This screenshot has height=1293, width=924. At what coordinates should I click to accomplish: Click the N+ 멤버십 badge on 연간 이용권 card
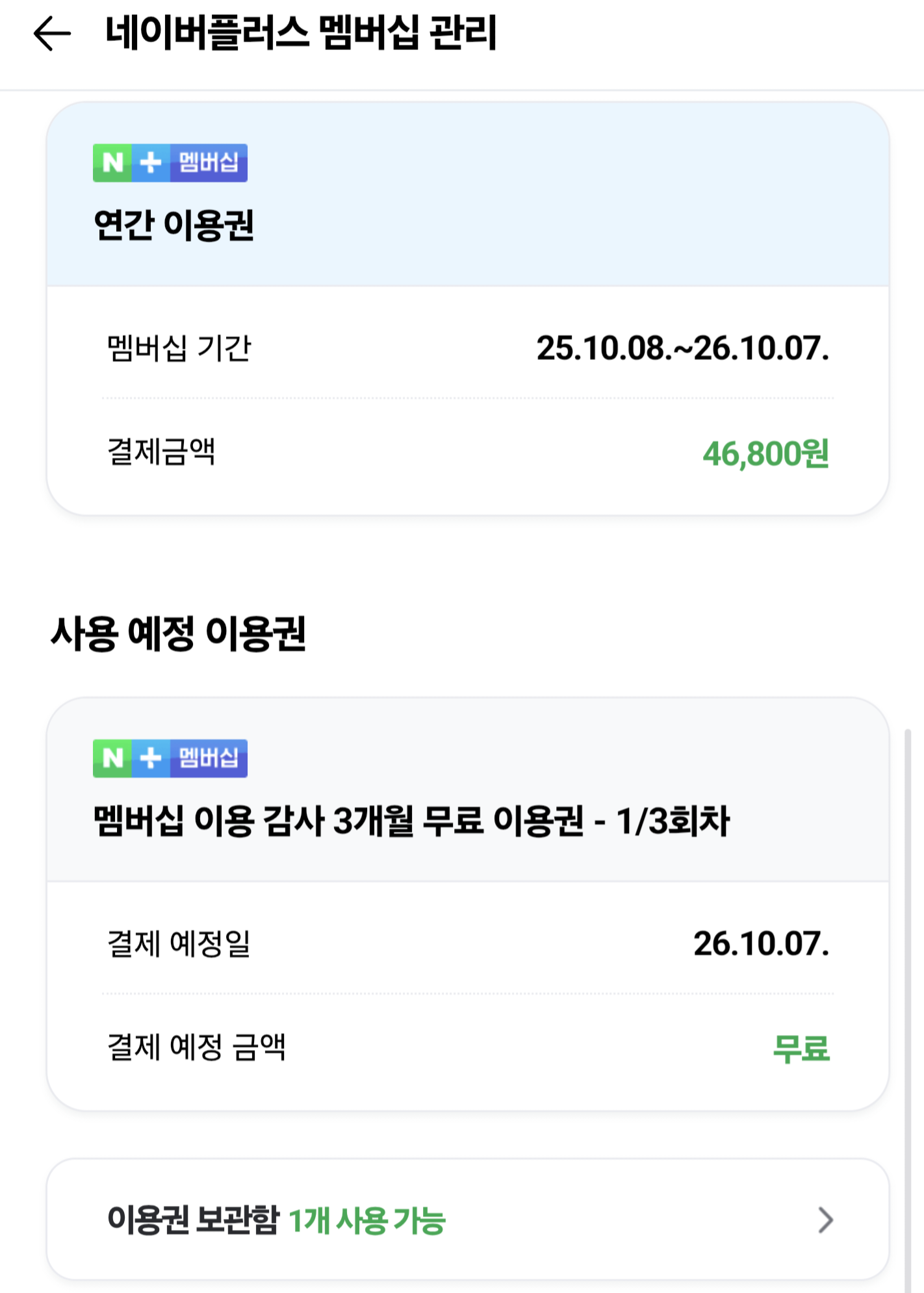(x=170, y=162)
